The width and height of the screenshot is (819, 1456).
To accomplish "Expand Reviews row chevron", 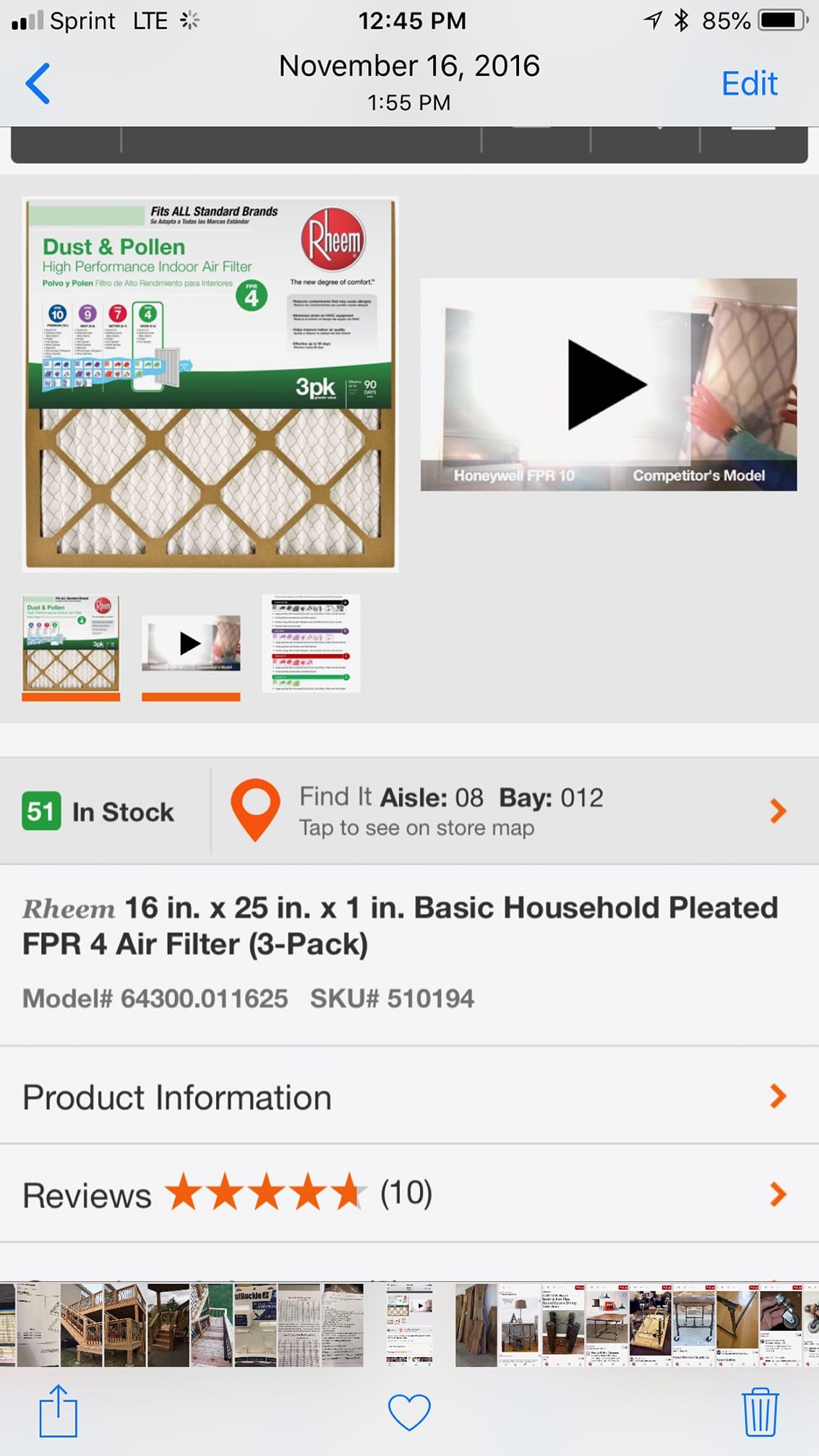I will [778, 1194].
